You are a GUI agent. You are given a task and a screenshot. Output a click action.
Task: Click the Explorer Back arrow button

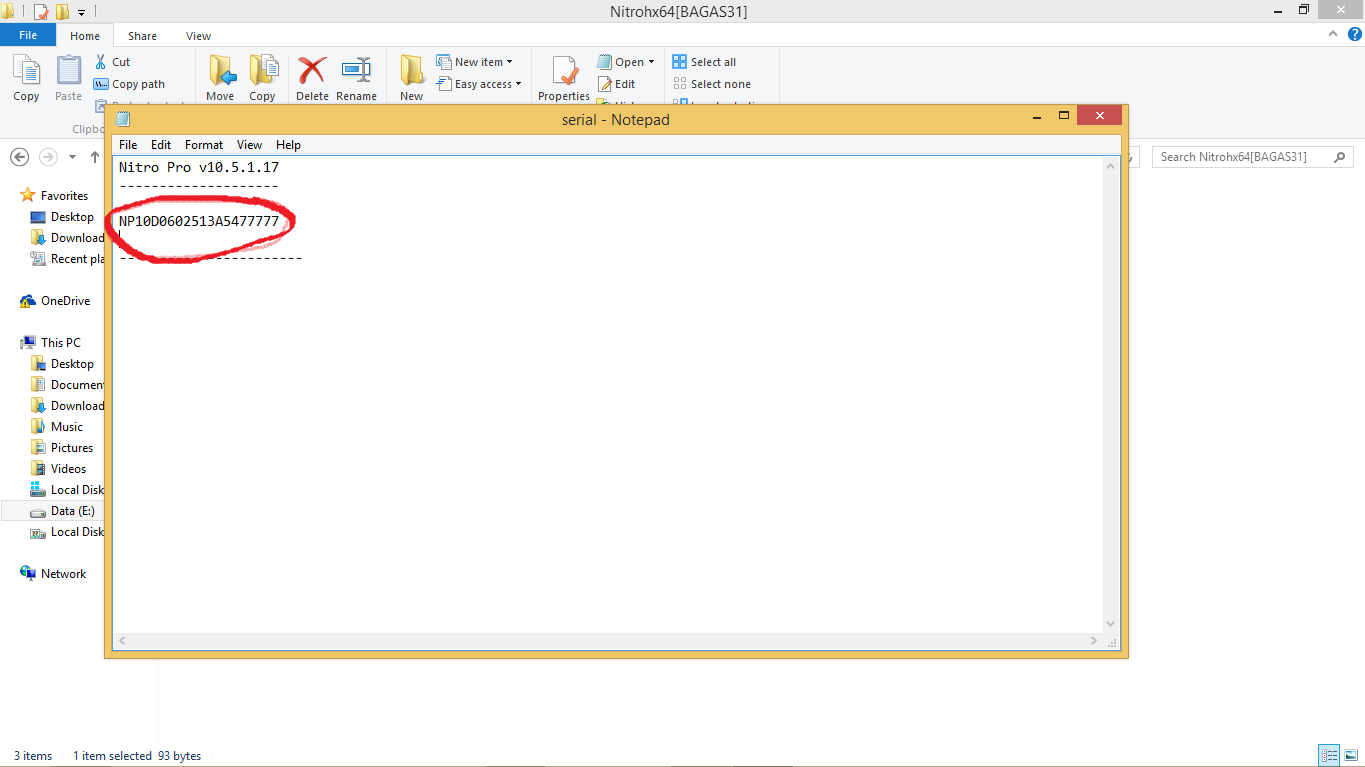click(x=19, y=157)
